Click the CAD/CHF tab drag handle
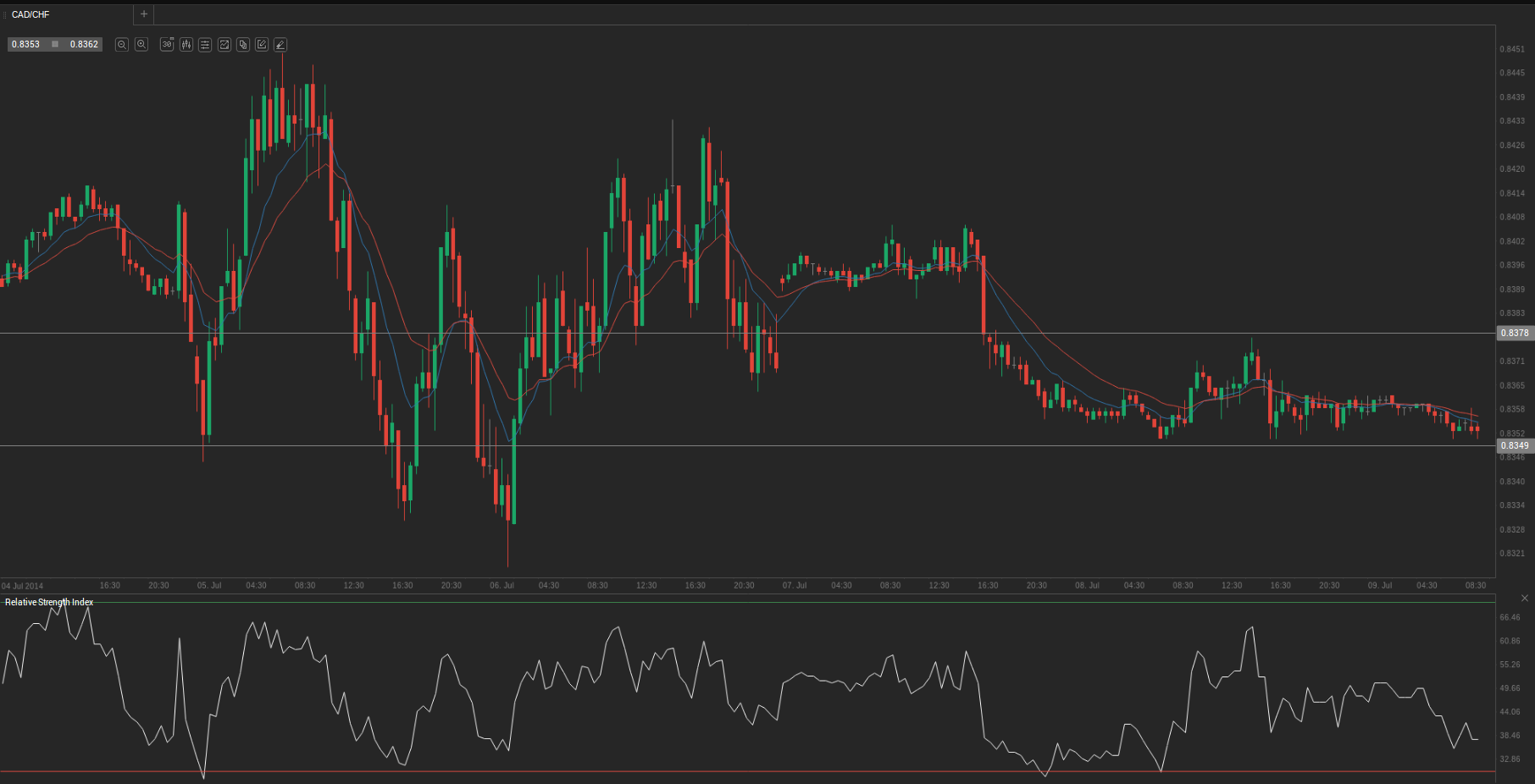 point(4,14)
